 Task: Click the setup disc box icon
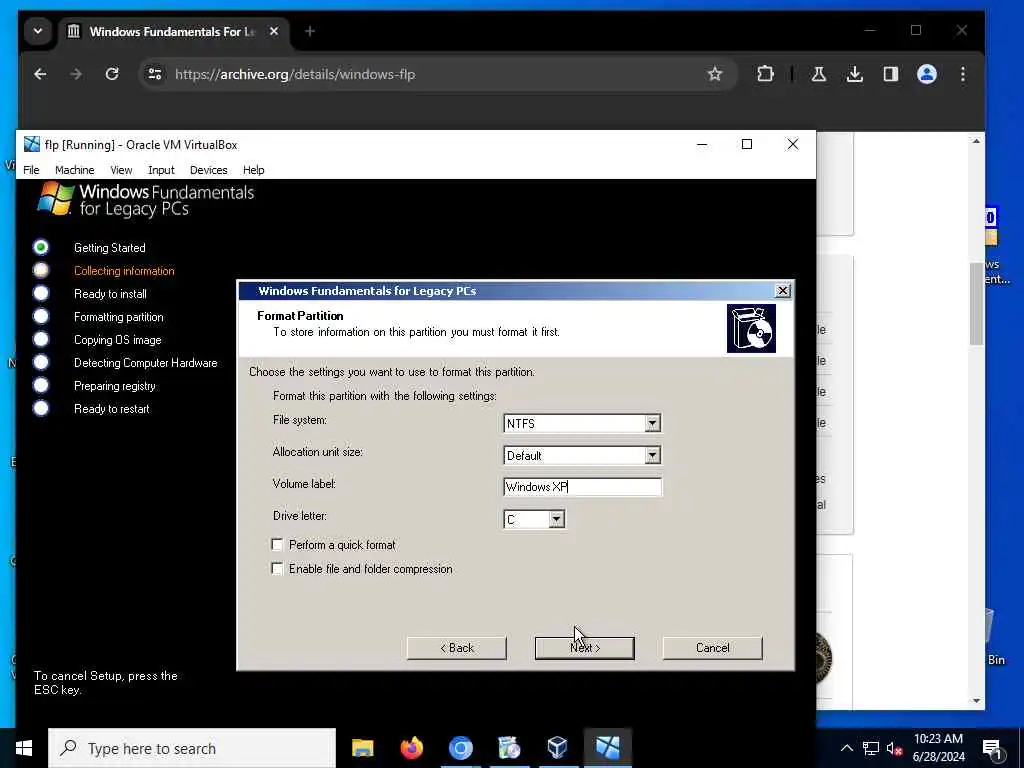(x=751, y=328)
